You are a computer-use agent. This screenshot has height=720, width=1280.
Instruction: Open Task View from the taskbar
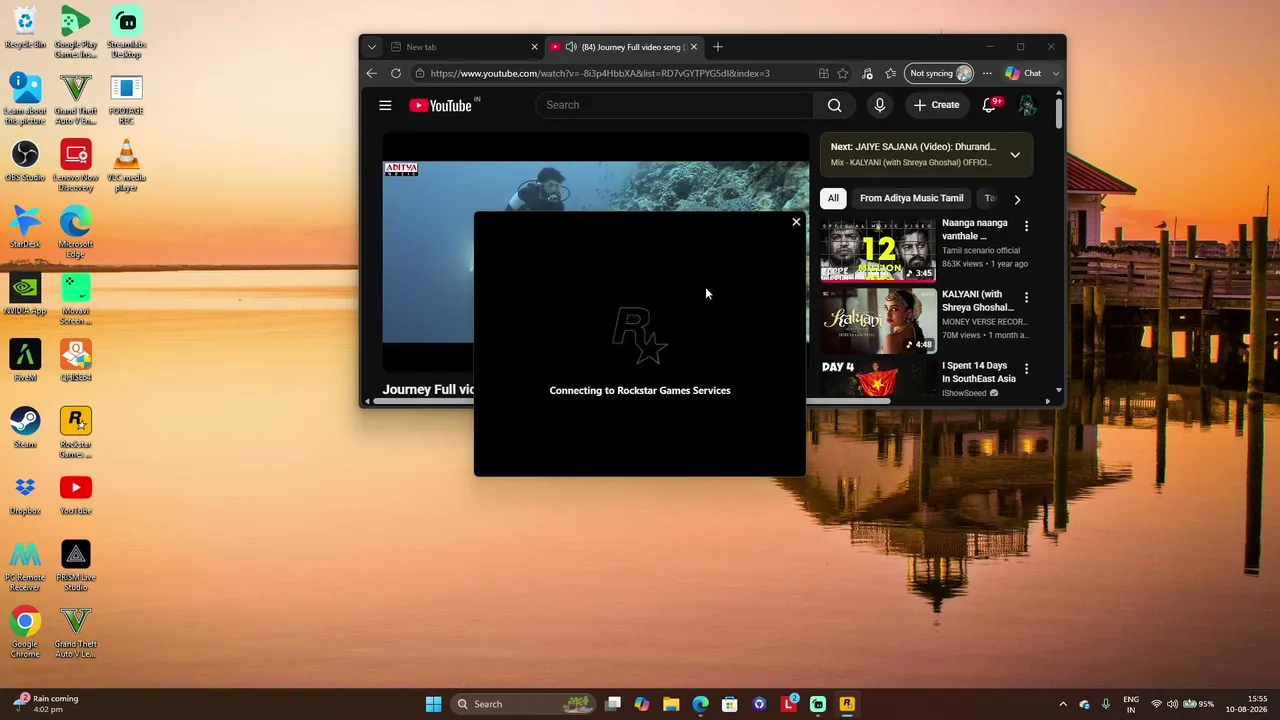click(613, 704)
